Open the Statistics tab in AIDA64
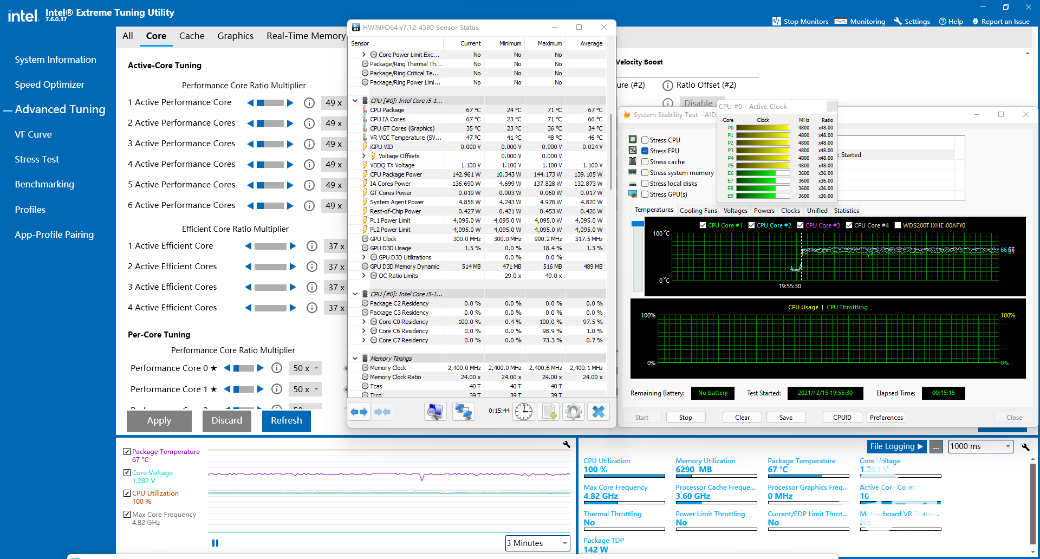1040x559 pixels. 846,210
